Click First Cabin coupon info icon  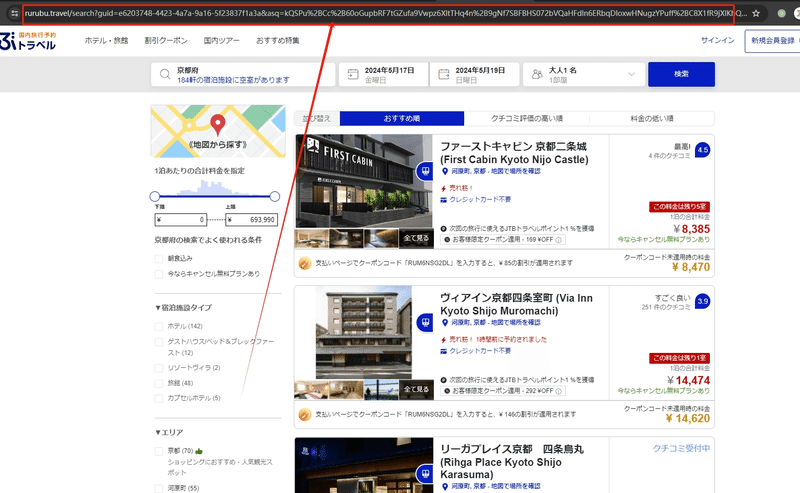559,240
